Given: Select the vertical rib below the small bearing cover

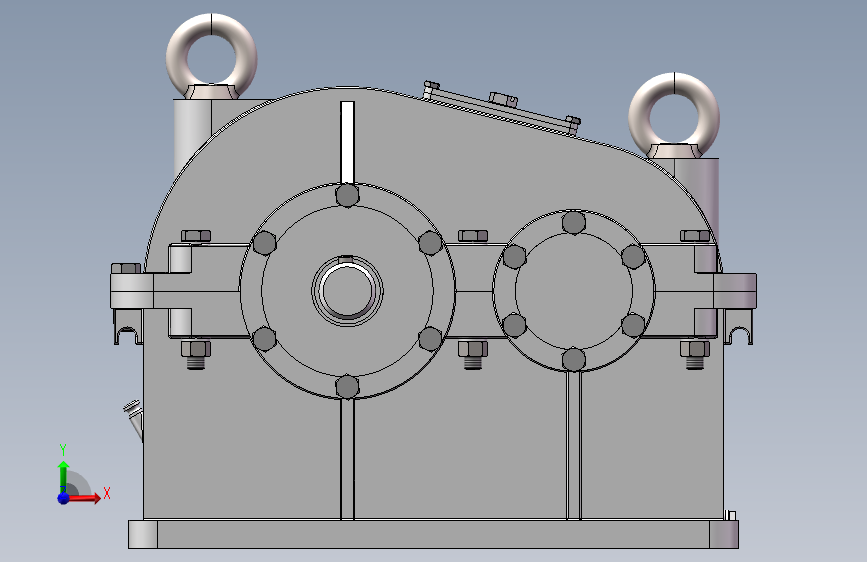Looking at the screenshot, I should (x=573, y=445).
